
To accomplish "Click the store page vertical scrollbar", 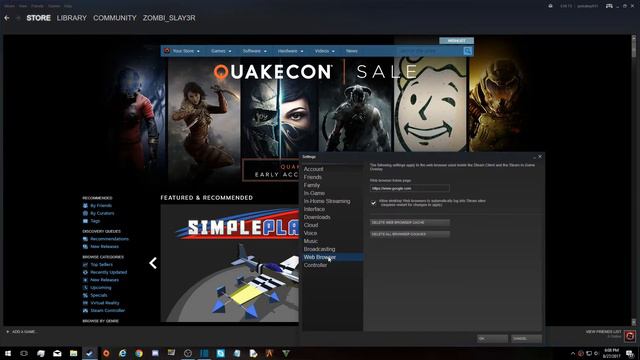I will (x=633, y=180).
